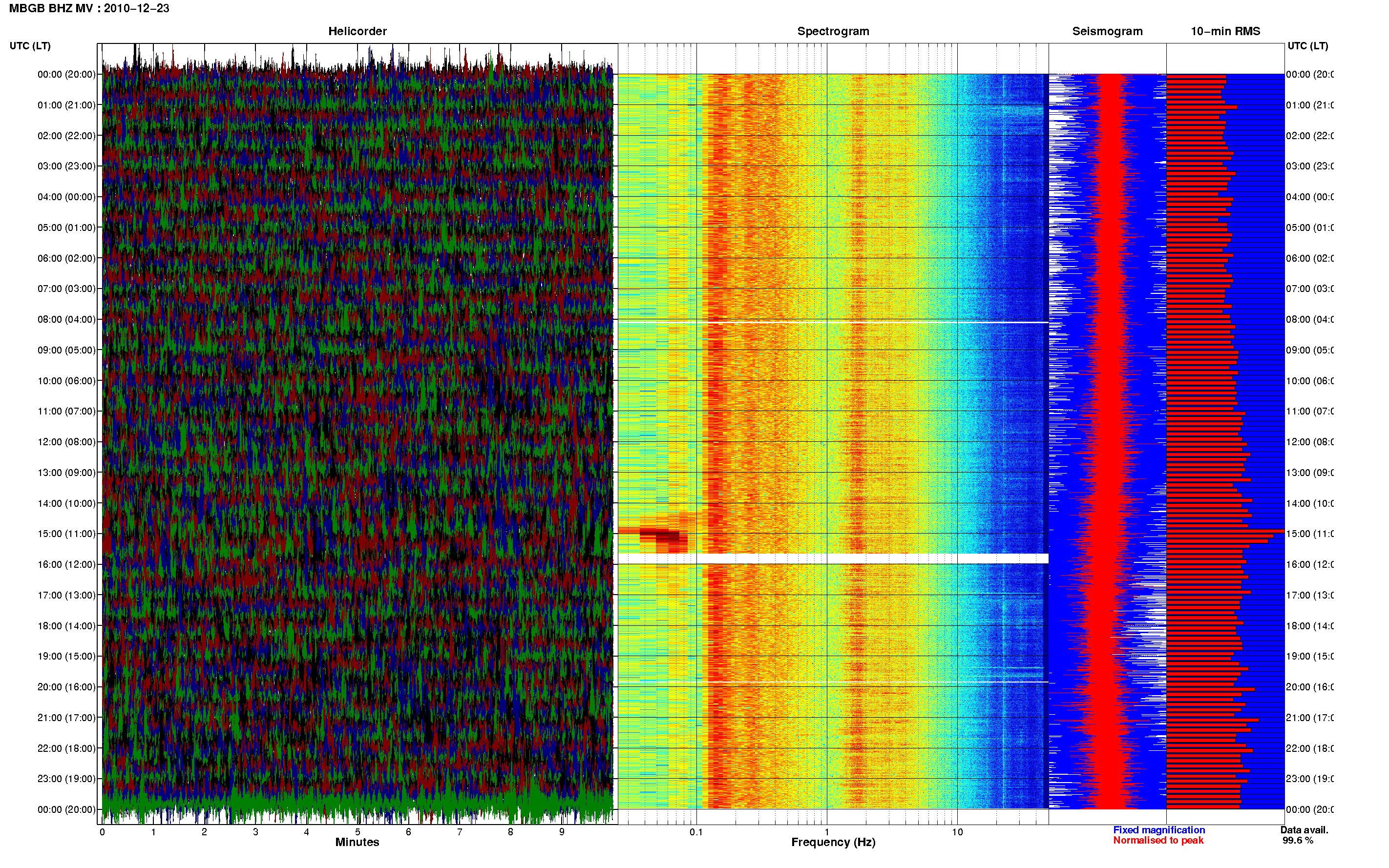
Task: Click the left '10:00 (06:00)' time label
Action: [66, 381]
